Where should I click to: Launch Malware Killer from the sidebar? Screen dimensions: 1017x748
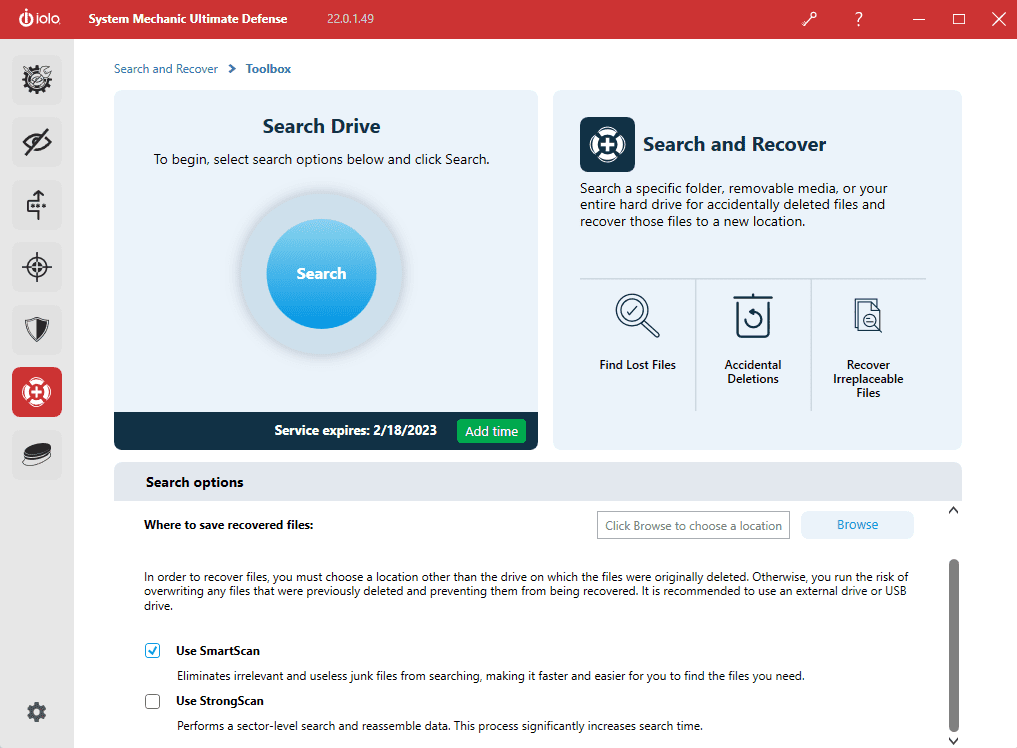tap(37, 267)
